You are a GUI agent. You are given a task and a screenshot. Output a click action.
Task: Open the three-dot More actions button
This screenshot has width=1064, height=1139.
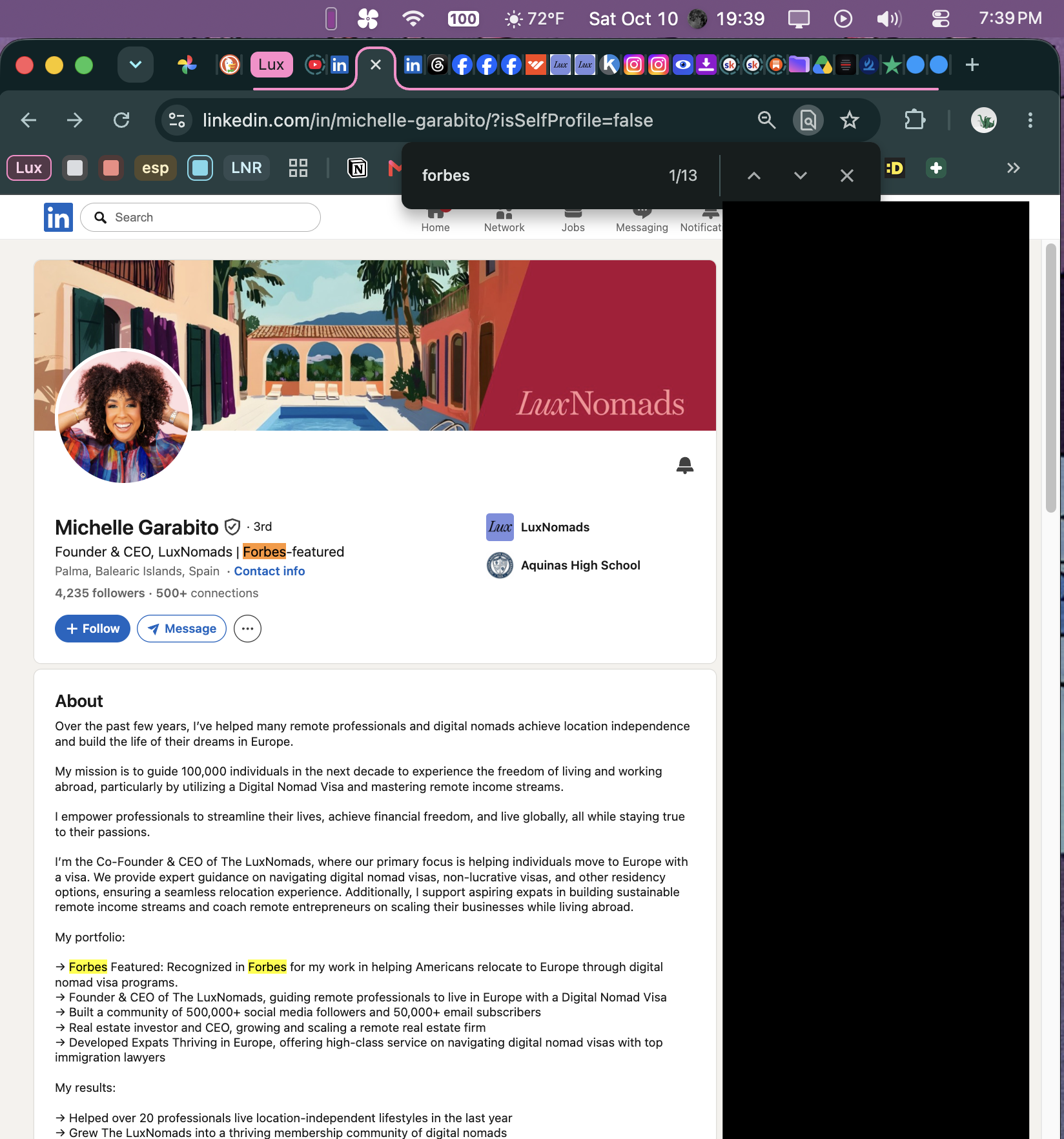pyautogui.click(x=247, y=628)
